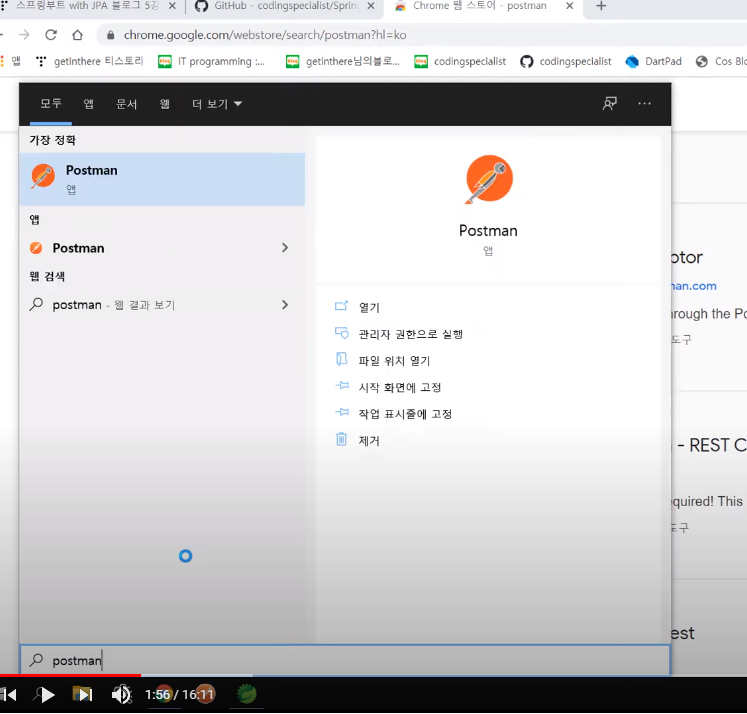This screenshot has height=714, width=747.
Task: Click the web search magnifier icon
Action: [36, 304]
